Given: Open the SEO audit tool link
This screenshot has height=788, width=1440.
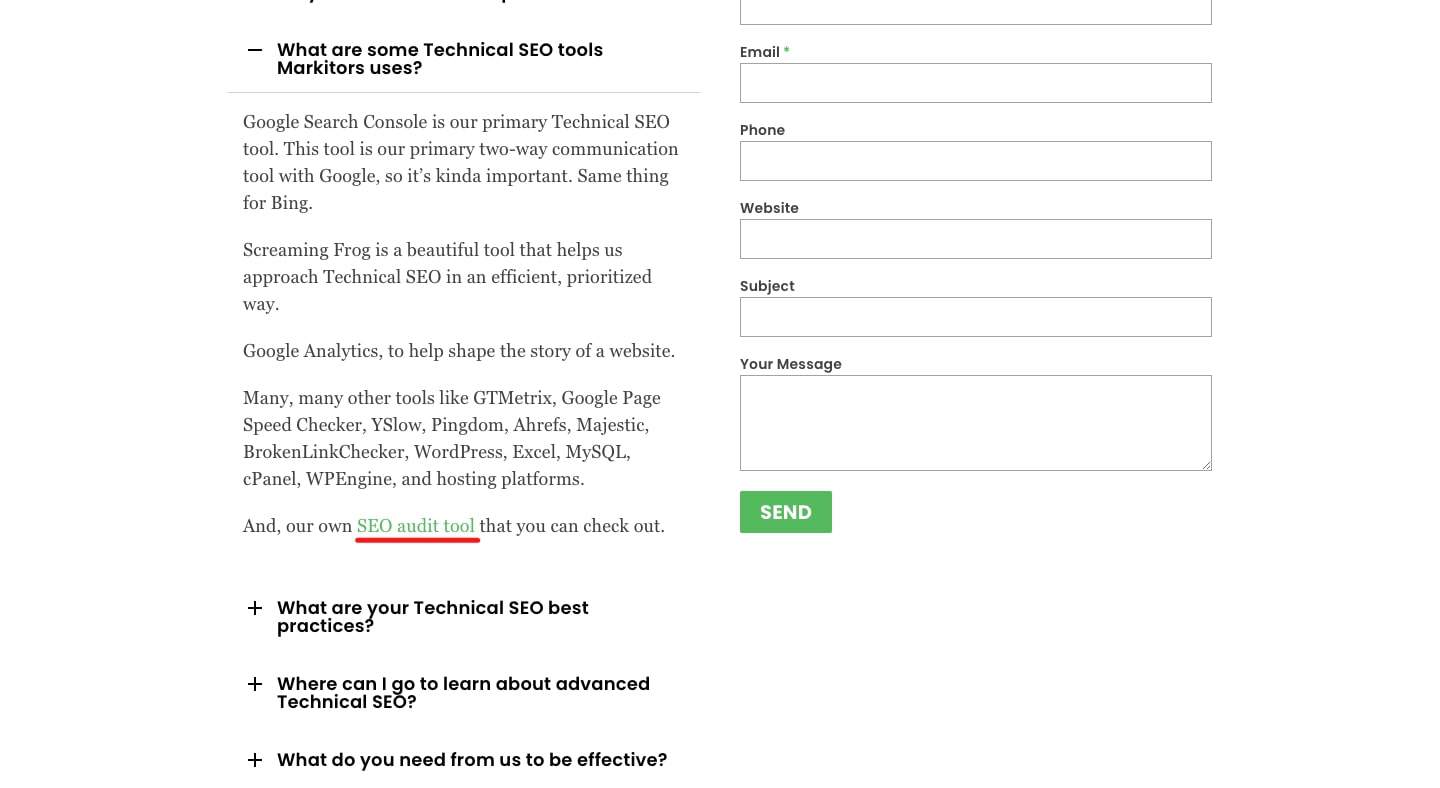Looking at the screenshot, I should pos(416,526).
